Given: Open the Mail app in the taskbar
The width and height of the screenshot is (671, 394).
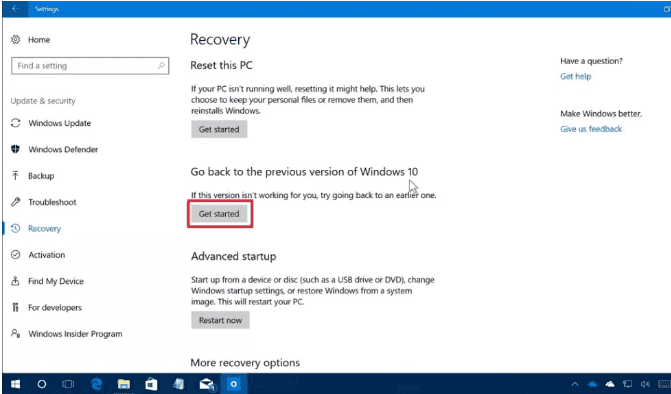Looking at the screenshot, I should coord(207,384).
